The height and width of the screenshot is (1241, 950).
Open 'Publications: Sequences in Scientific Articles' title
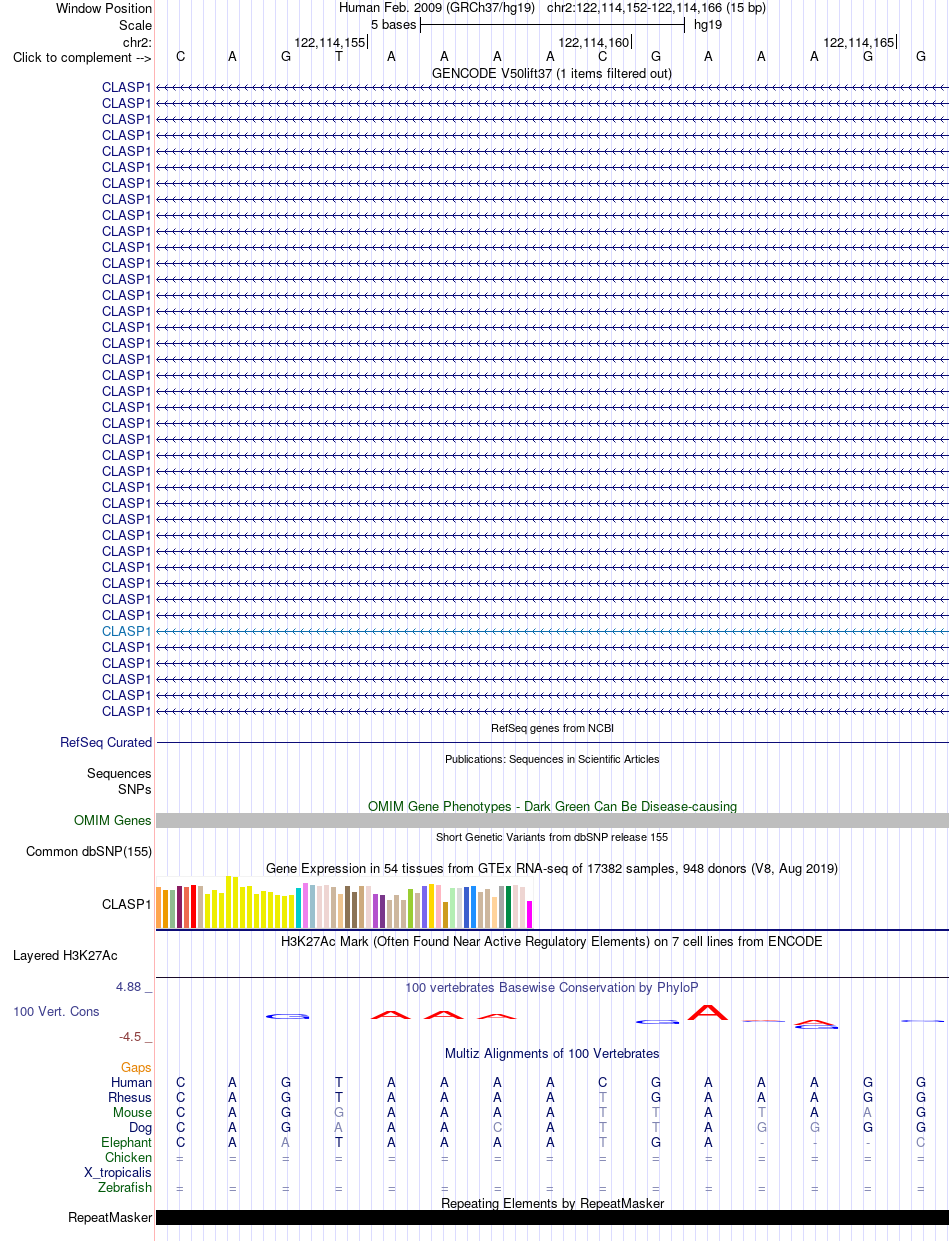552,759
